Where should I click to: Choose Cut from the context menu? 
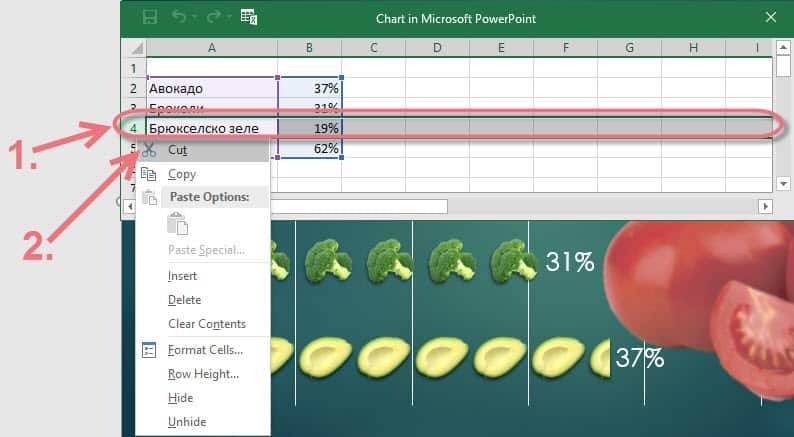pyautogui.click(x=203, y=150)
